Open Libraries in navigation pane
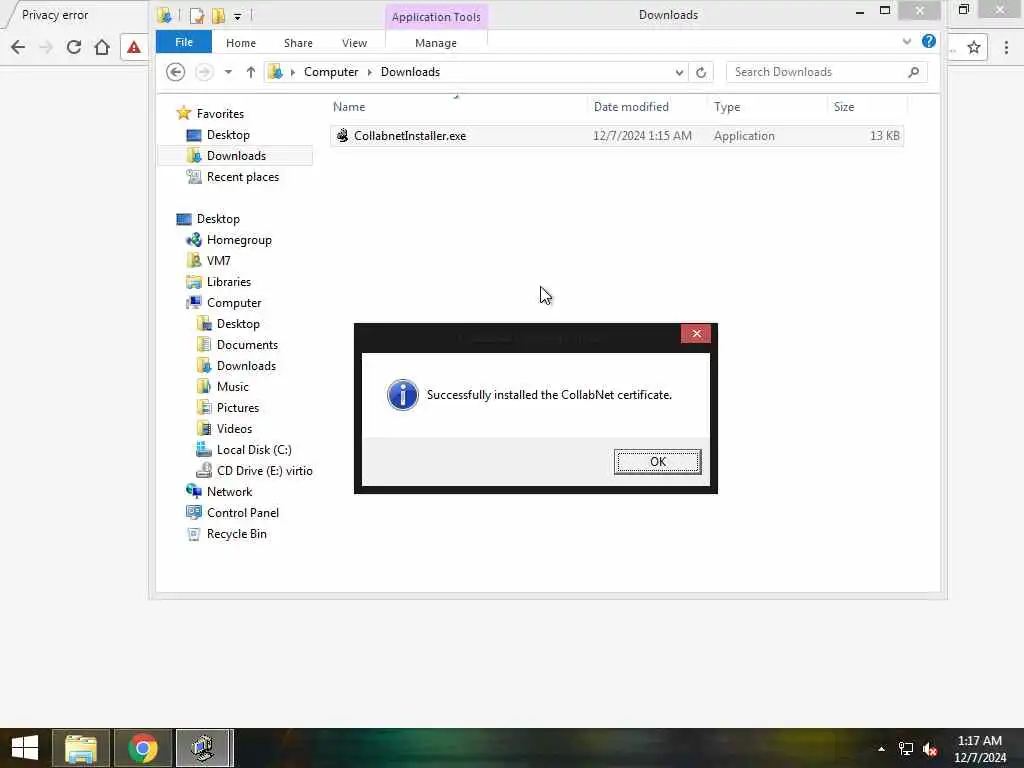The image size is (1024, 768). pyautogui.click(x=229, y=281)
